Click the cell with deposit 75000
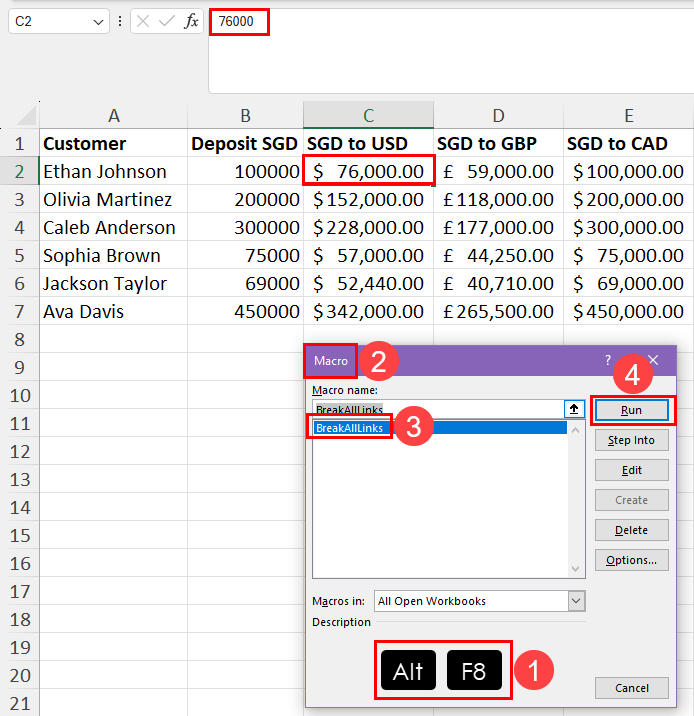Screen dimensions: 694x716 (x=246, y=256)
